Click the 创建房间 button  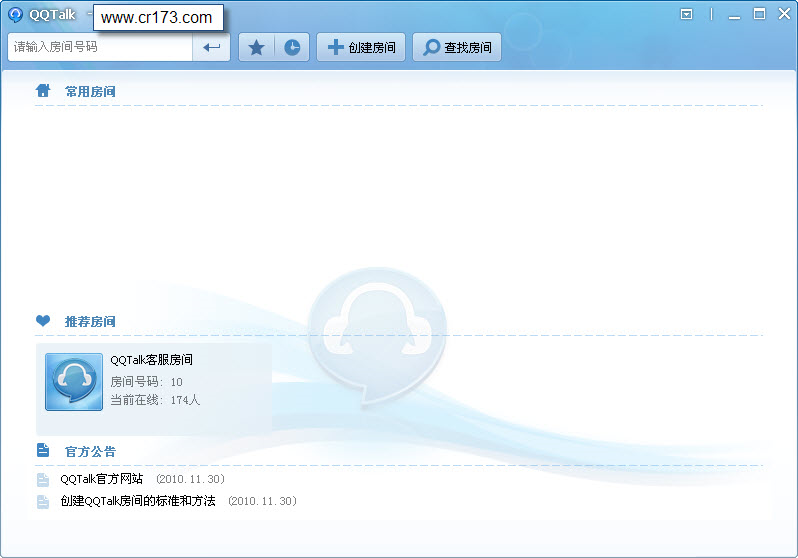361,47
